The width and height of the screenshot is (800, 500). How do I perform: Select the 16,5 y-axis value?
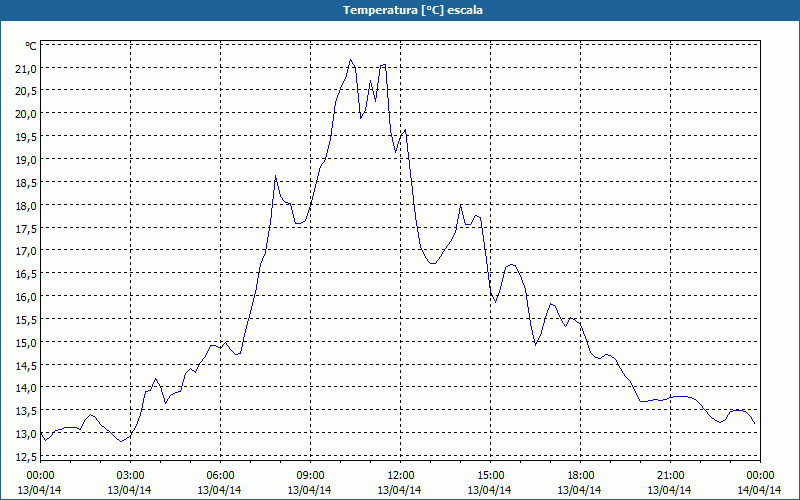tap(26, 274)
